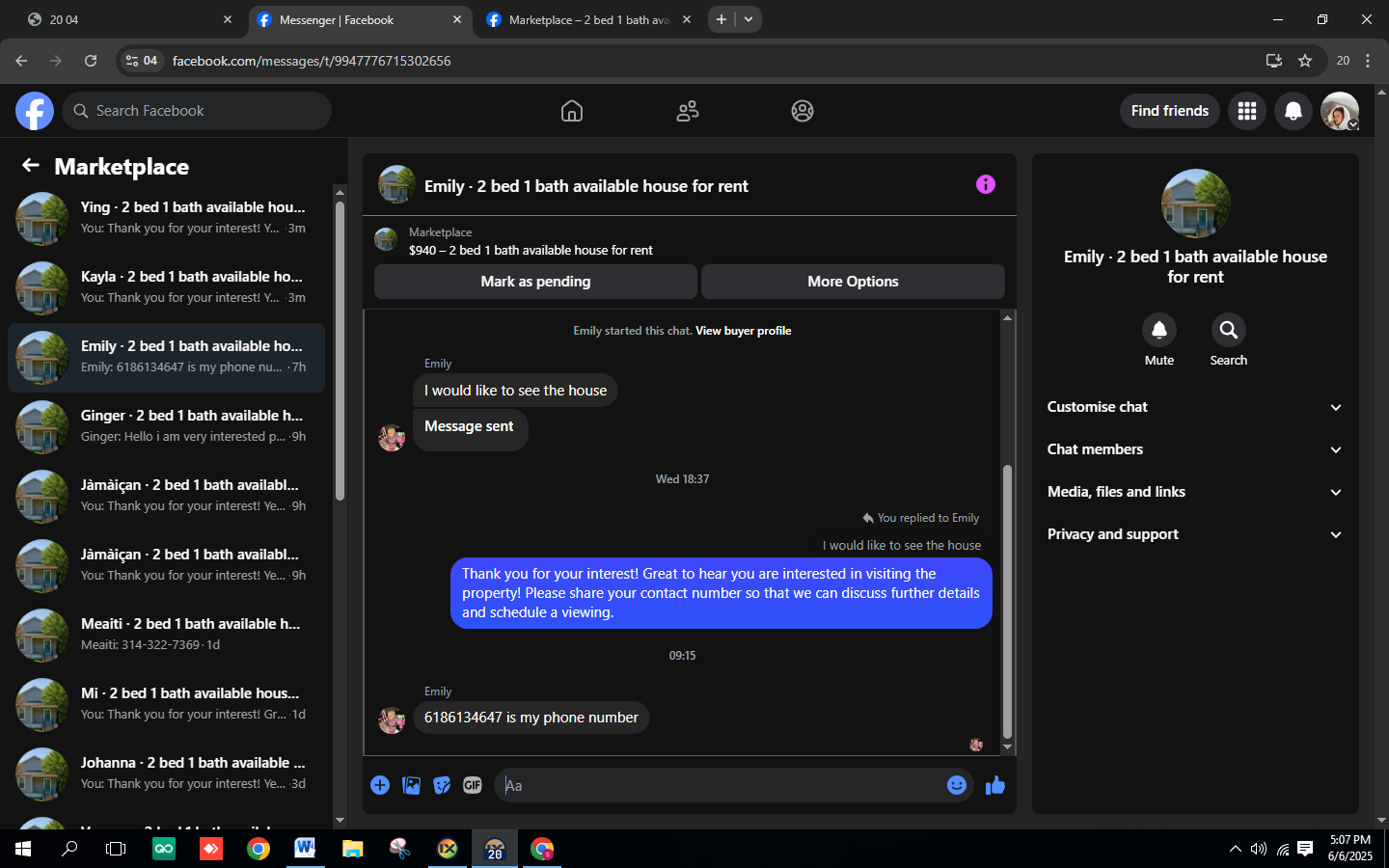Screen dimensions: 1389x868
Task: Open Chrome's three-dot menu
Action: click(1368, 61)
